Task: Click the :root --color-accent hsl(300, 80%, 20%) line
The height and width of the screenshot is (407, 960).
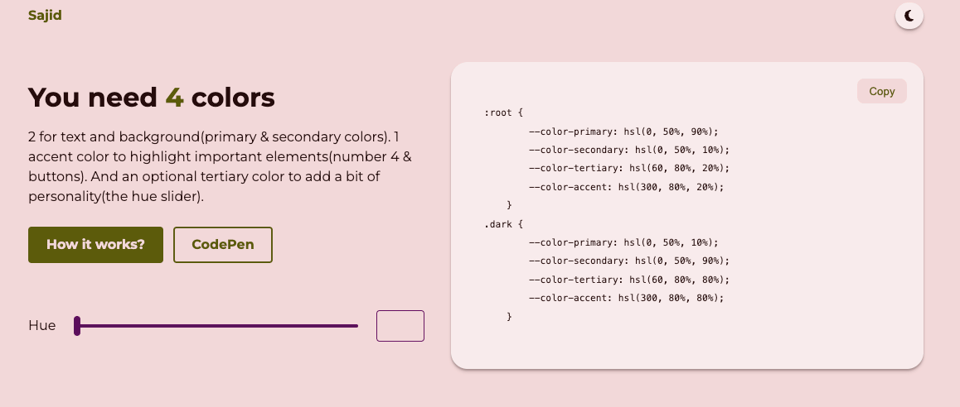Action: click(x=626, y=187)
